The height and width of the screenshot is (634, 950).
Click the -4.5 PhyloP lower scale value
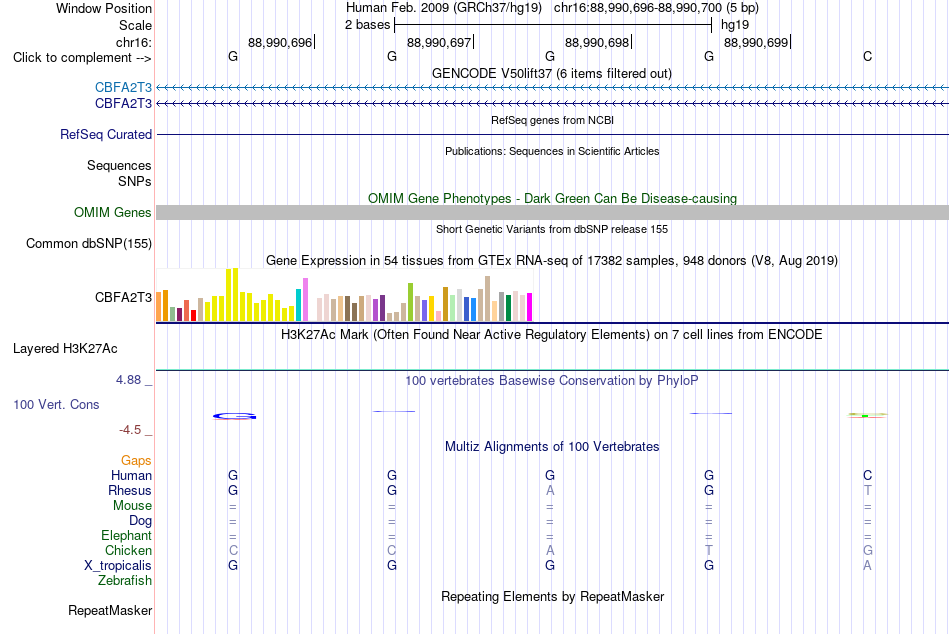click(x=130, y=430)
